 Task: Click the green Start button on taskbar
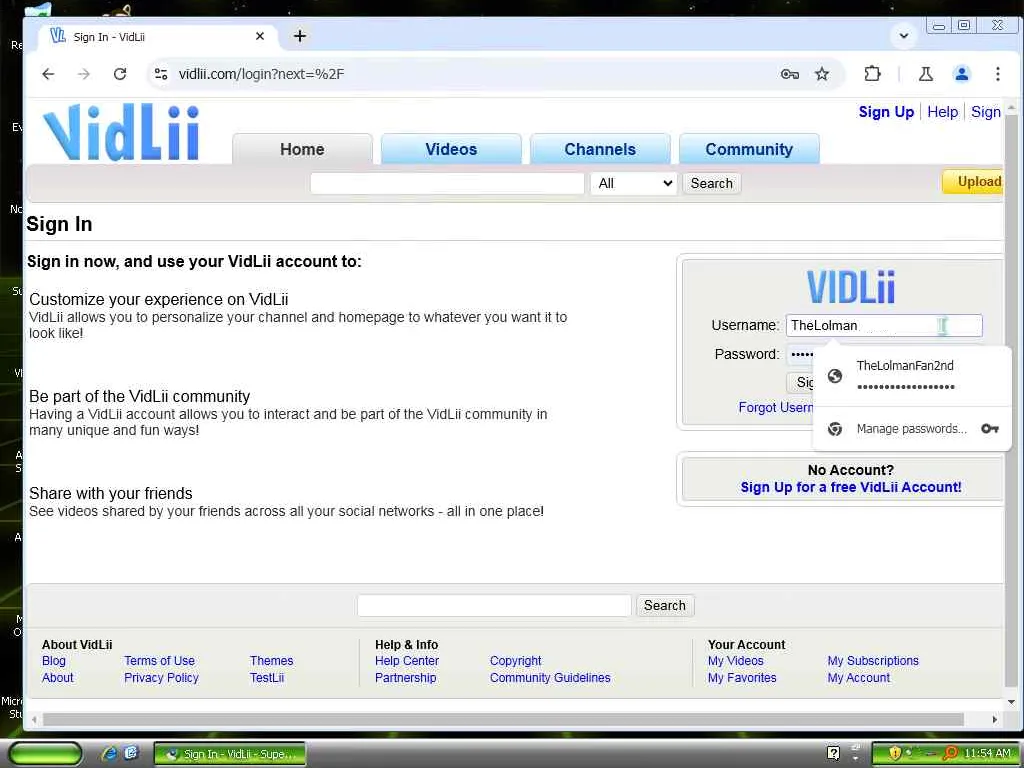pos(45,754)
